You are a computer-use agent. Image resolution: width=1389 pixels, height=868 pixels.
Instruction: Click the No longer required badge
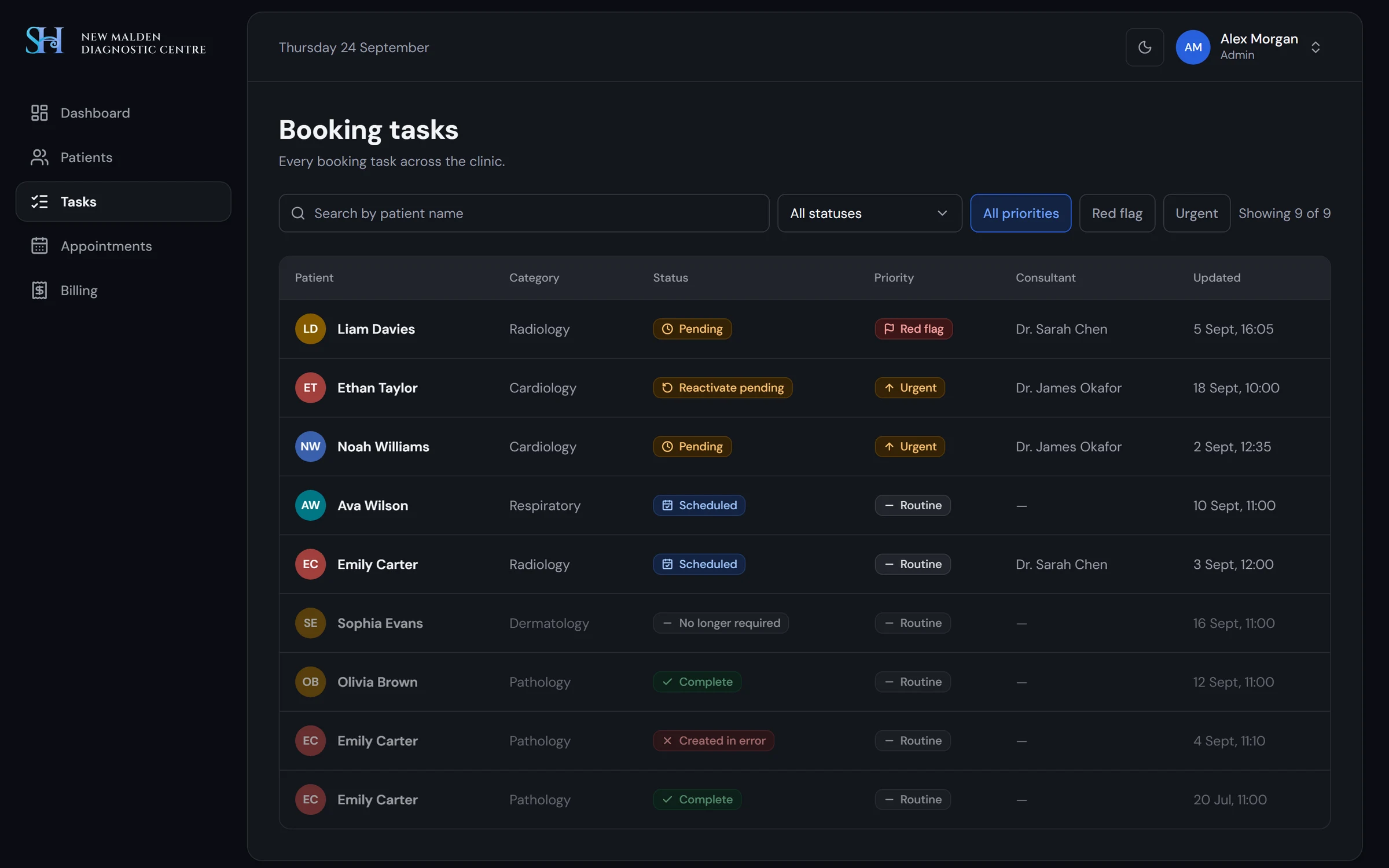click(x=721, y=623)
